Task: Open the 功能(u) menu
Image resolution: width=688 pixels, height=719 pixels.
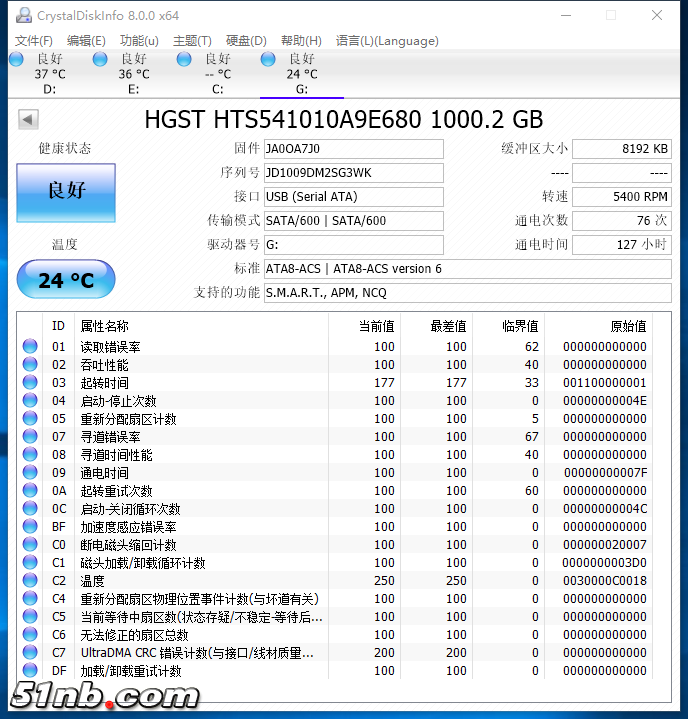Action: [139, 41]
